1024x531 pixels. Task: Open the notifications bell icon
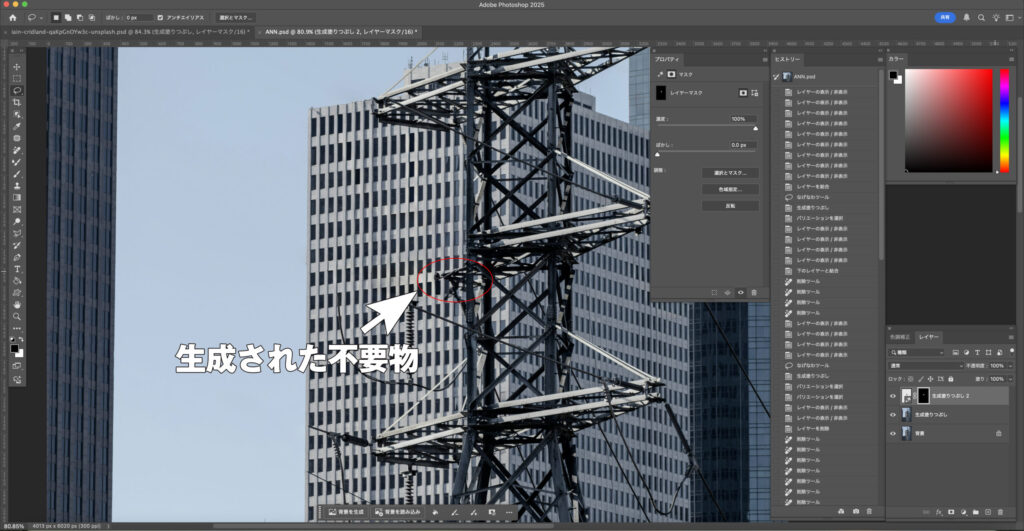pos(967,18)
